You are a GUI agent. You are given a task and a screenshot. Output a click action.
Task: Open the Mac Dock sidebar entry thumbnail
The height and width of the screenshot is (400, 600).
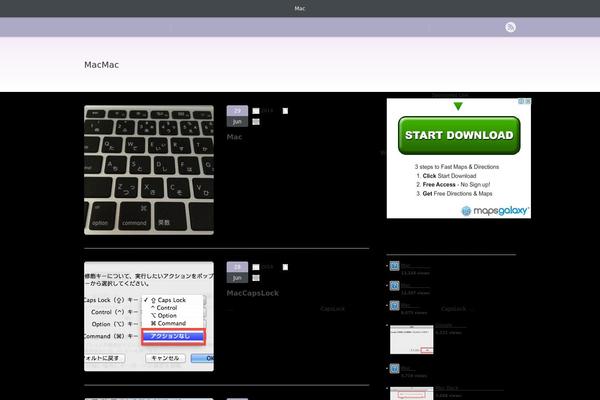(x=412, y=393)
